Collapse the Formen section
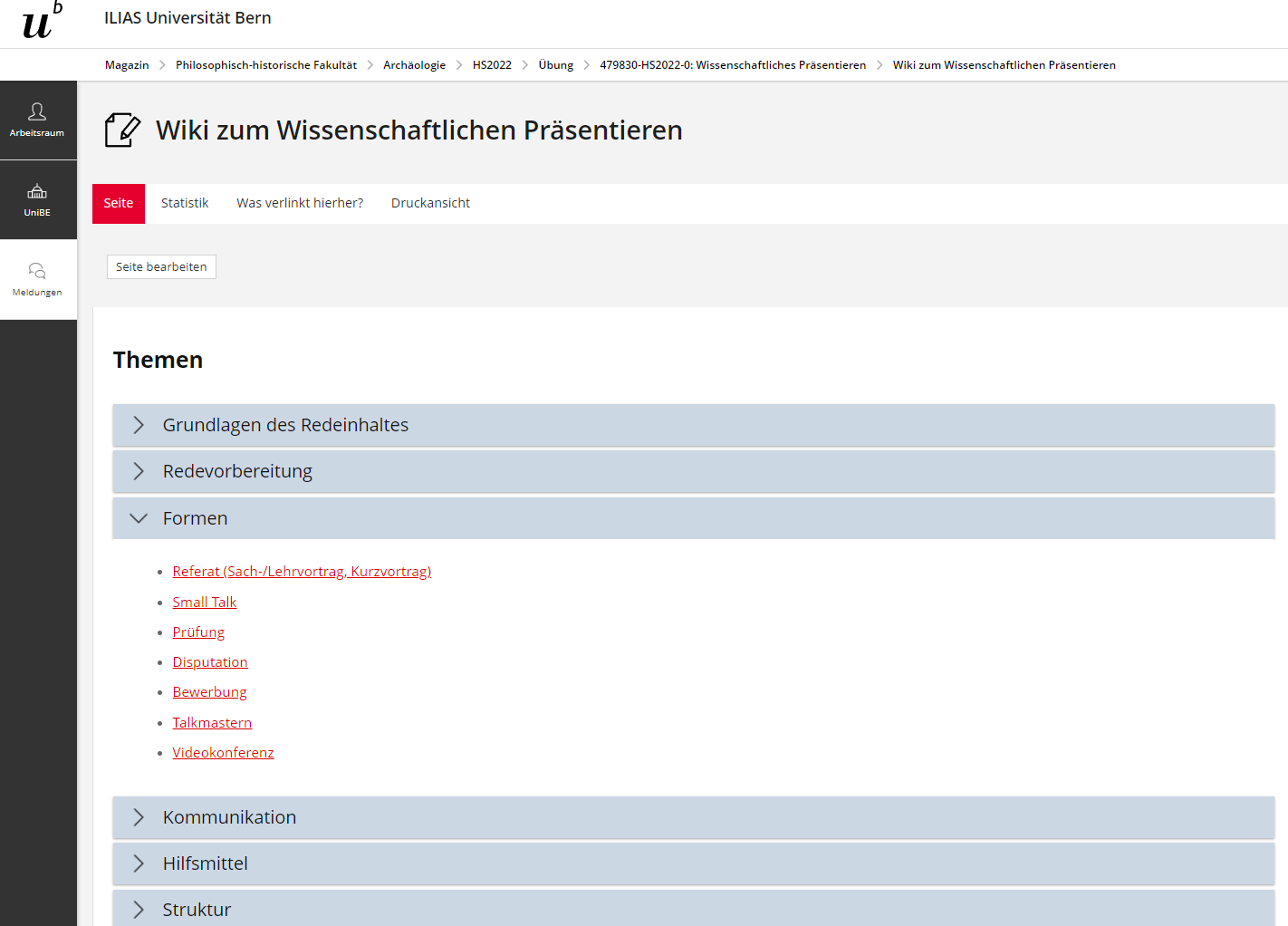This screenshot has height=926, width=1288. [x=693, y=518]
